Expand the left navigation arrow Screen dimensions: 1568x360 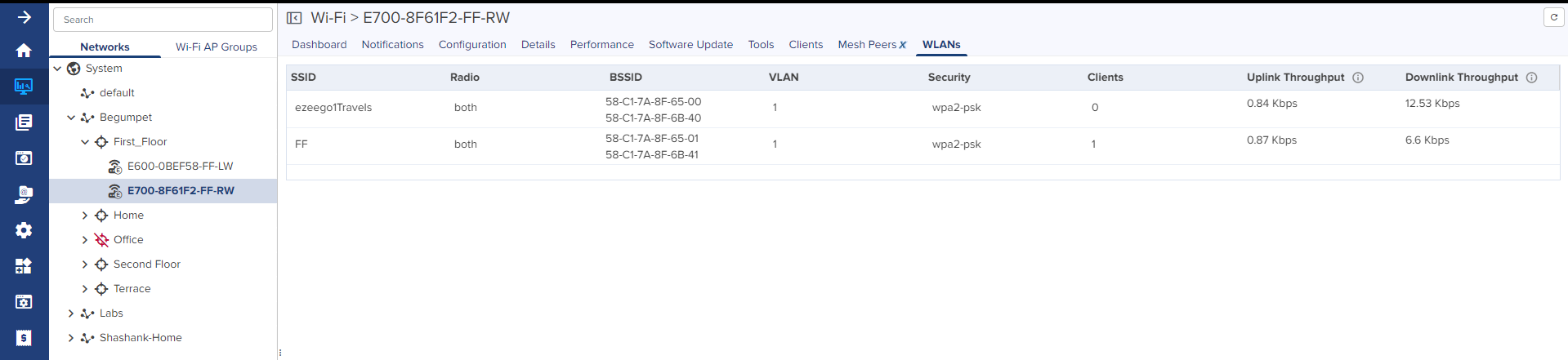click(24, 17)
